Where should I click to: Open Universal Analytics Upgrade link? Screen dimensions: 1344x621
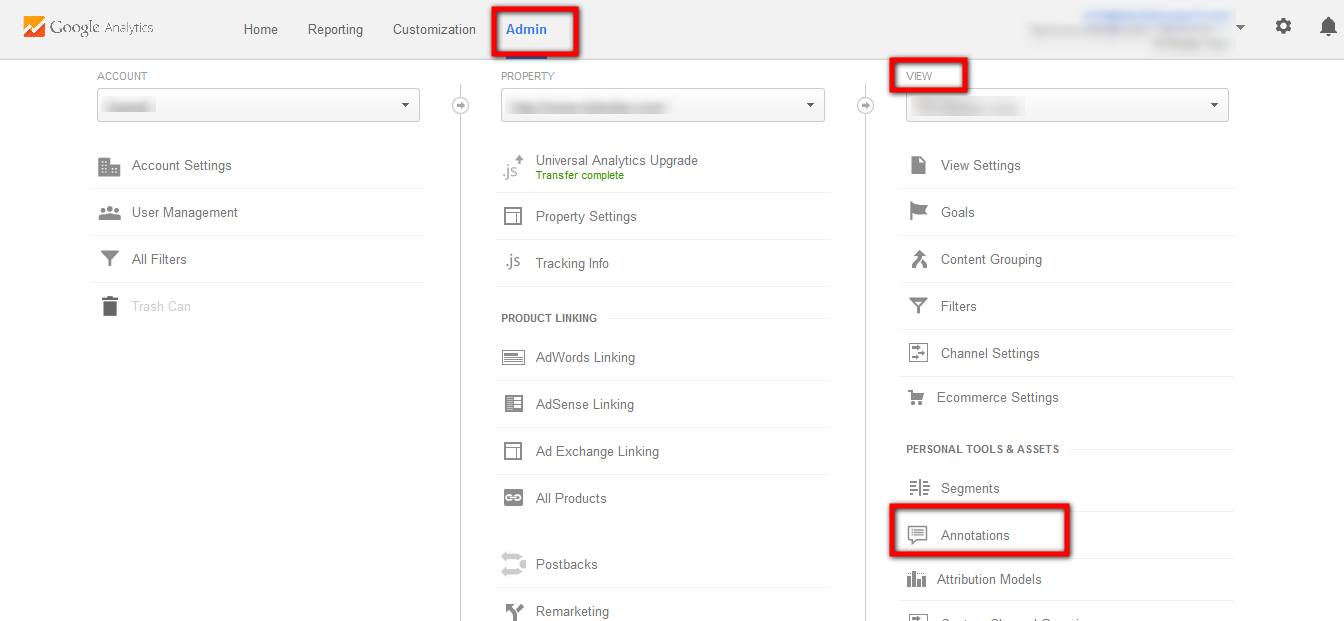[x=617, y=160]
